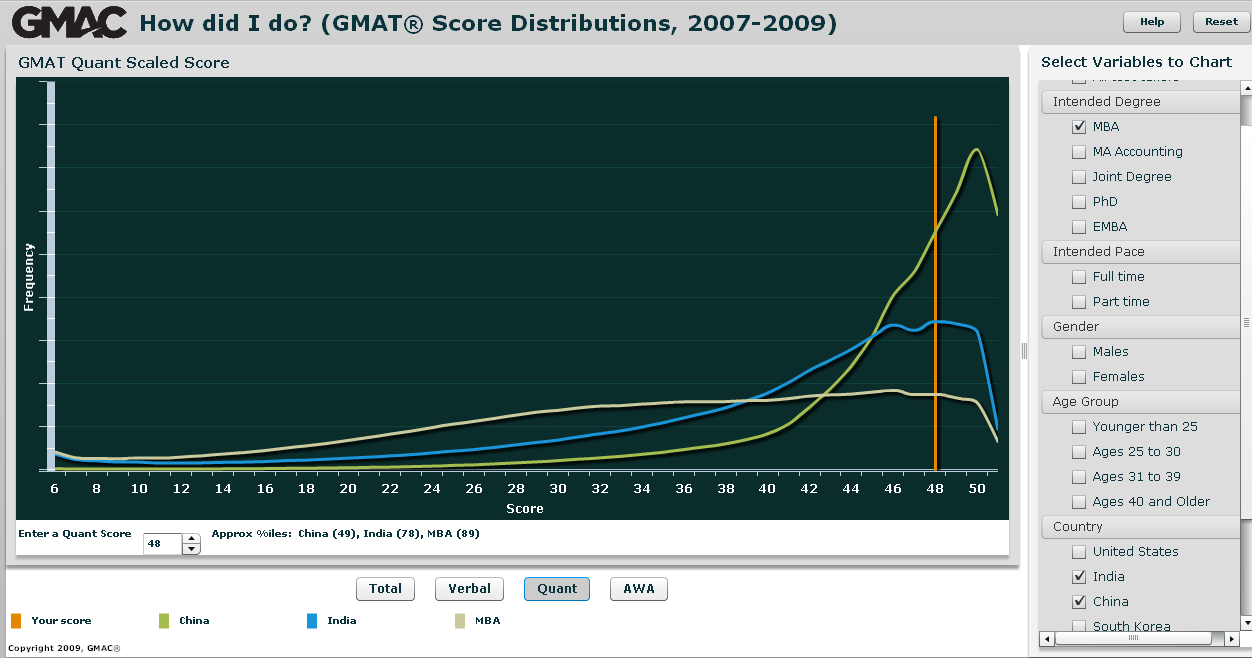The height and width of the screenshot is (658, 1252).
Task: Enable the United States checkbox
Action: click(1079, 552)
